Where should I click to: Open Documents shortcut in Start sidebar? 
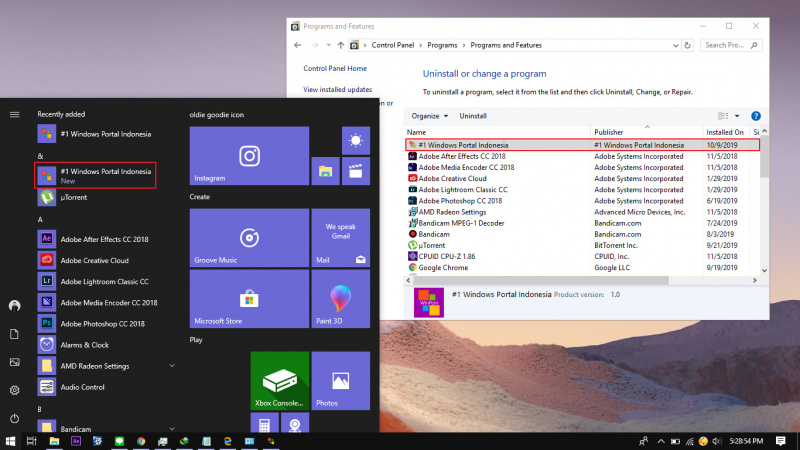(x=14, y=334)
